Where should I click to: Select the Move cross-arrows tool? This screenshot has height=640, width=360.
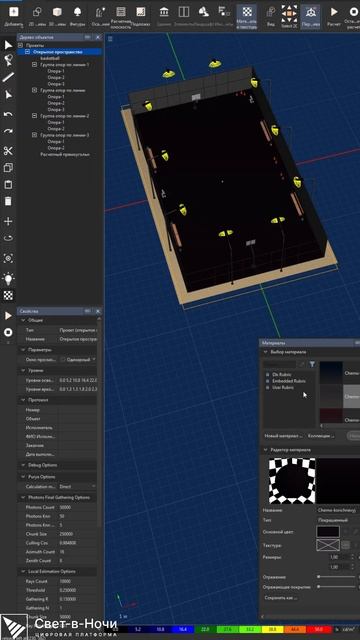pyautogui.click(x=8, y=221)
